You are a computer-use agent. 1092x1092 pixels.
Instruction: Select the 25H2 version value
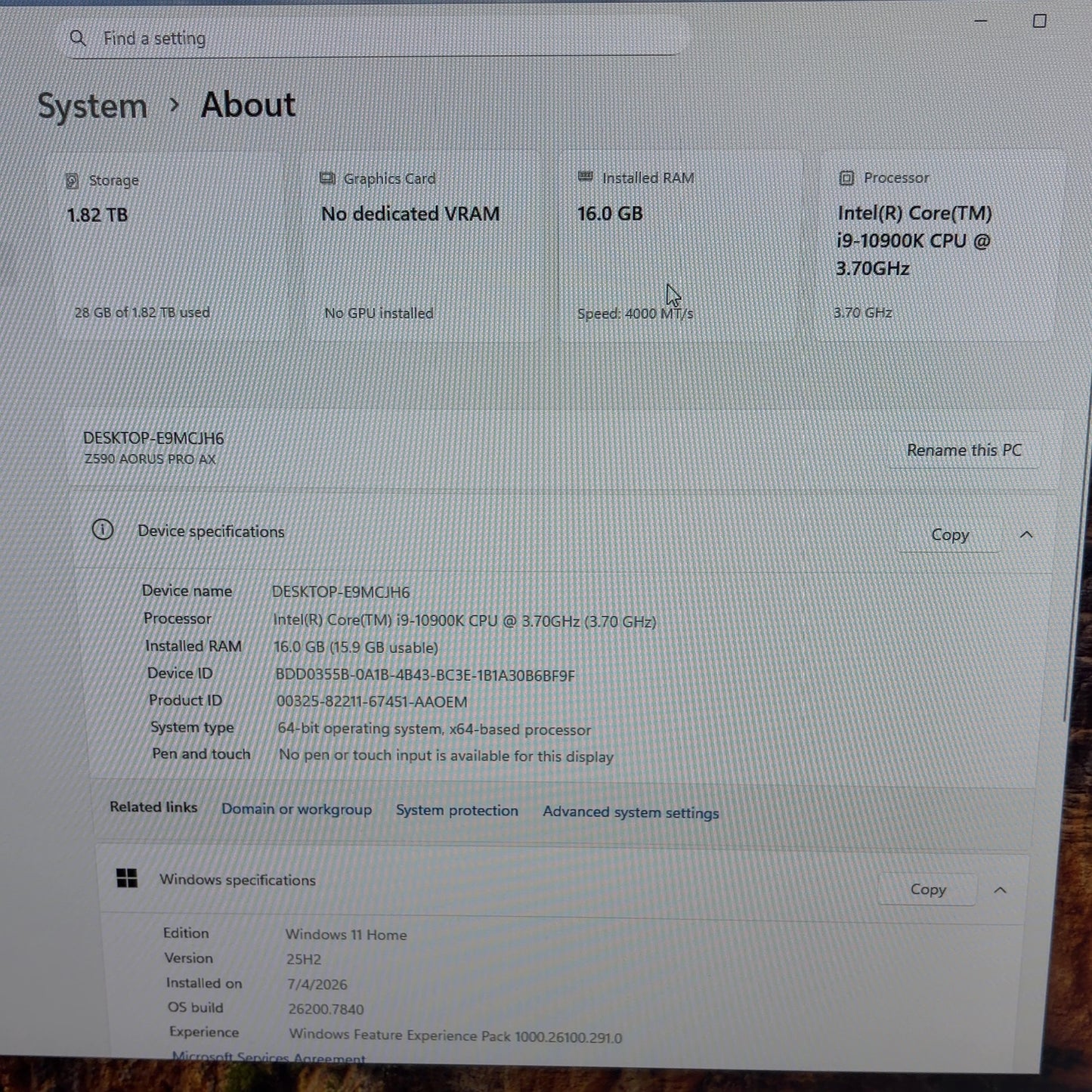[x=304, y=960]
